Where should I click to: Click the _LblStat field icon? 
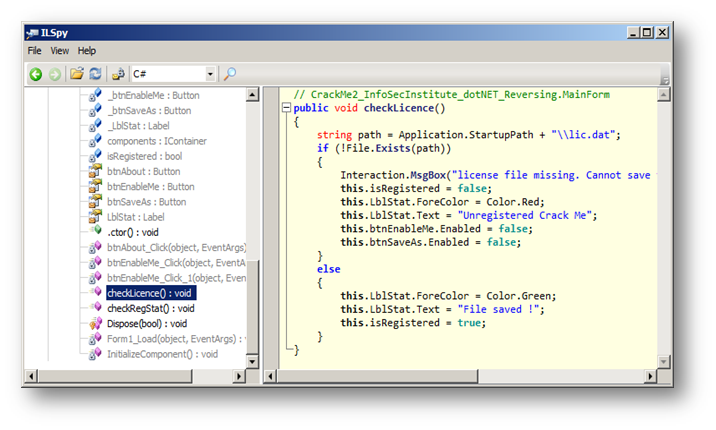coord(95,125)
